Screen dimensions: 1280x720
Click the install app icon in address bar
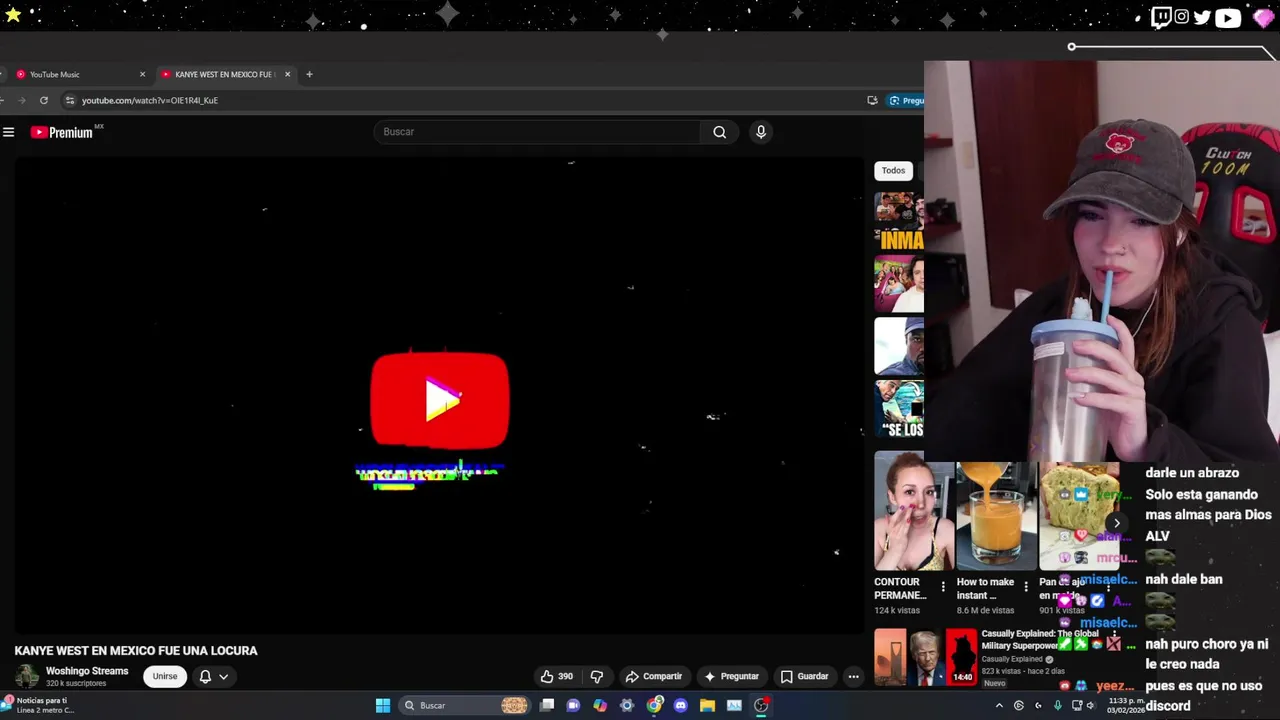click(x=872, y=100)
